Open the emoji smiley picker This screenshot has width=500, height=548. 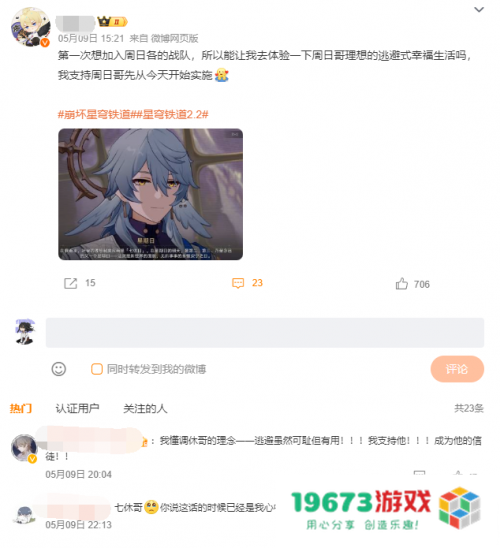point(59,369)
